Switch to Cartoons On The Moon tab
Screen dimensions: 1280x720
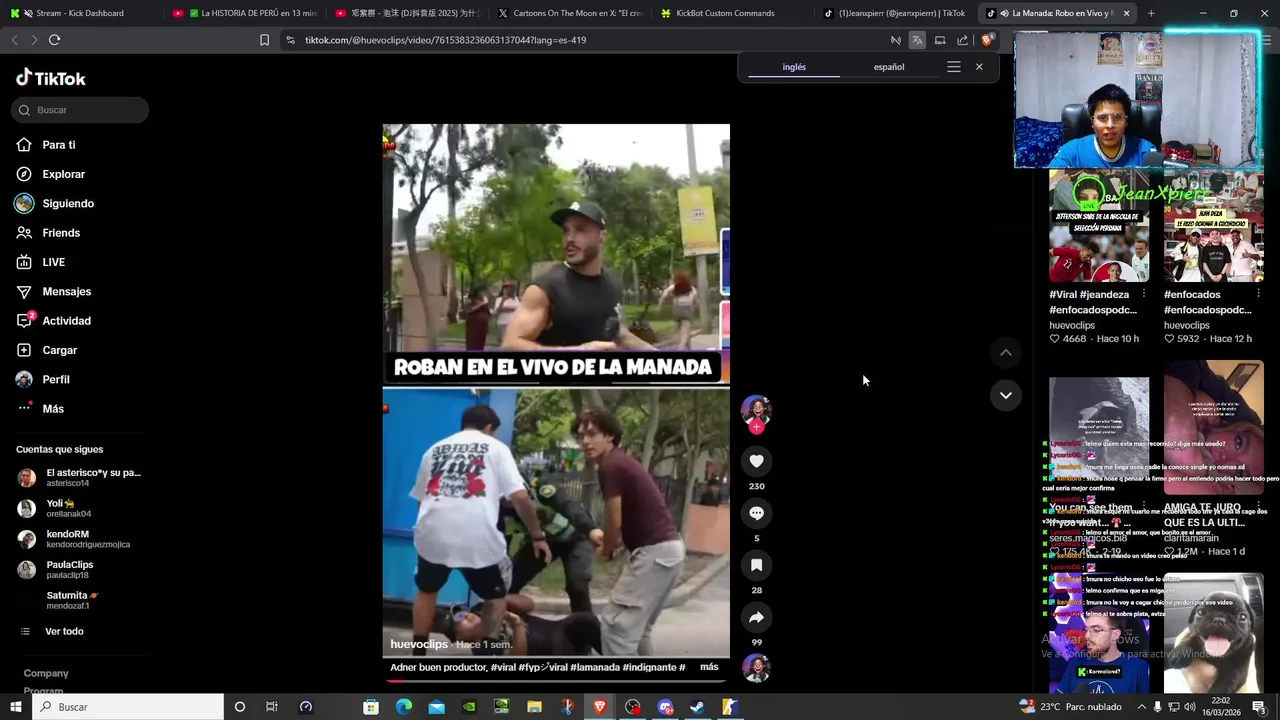[570, 13]
